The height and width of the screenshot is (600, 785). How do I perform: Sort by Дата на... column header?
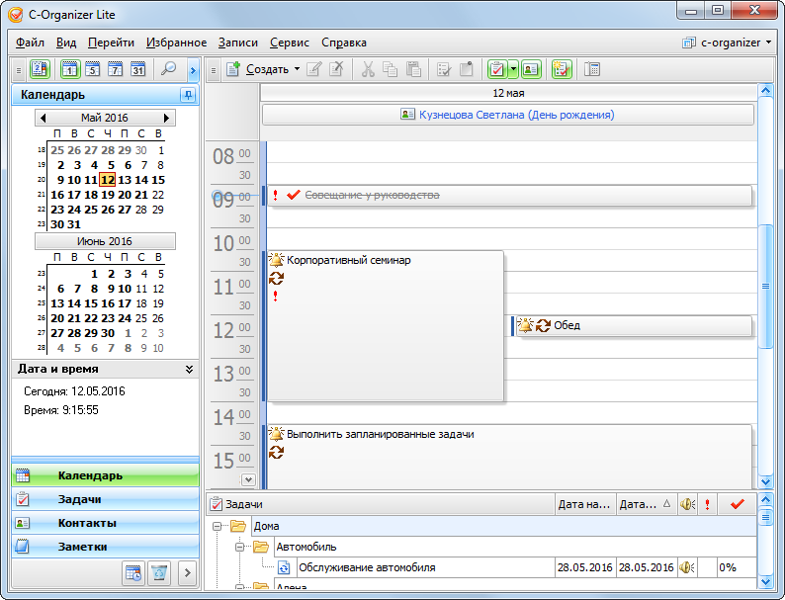click(585, 504)
